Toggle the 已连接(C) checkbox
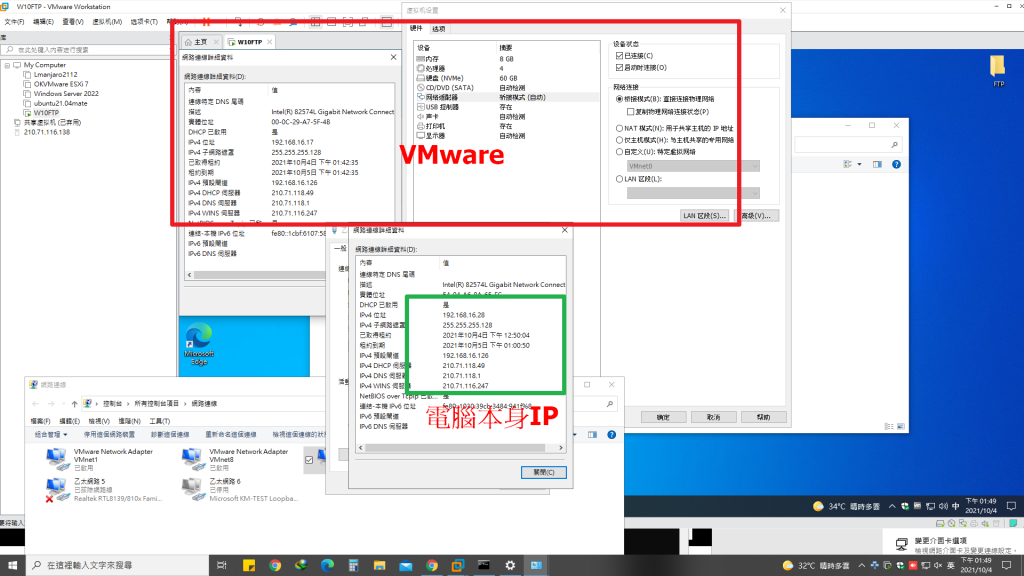1024x576 pixels. [x=620, y=56]
